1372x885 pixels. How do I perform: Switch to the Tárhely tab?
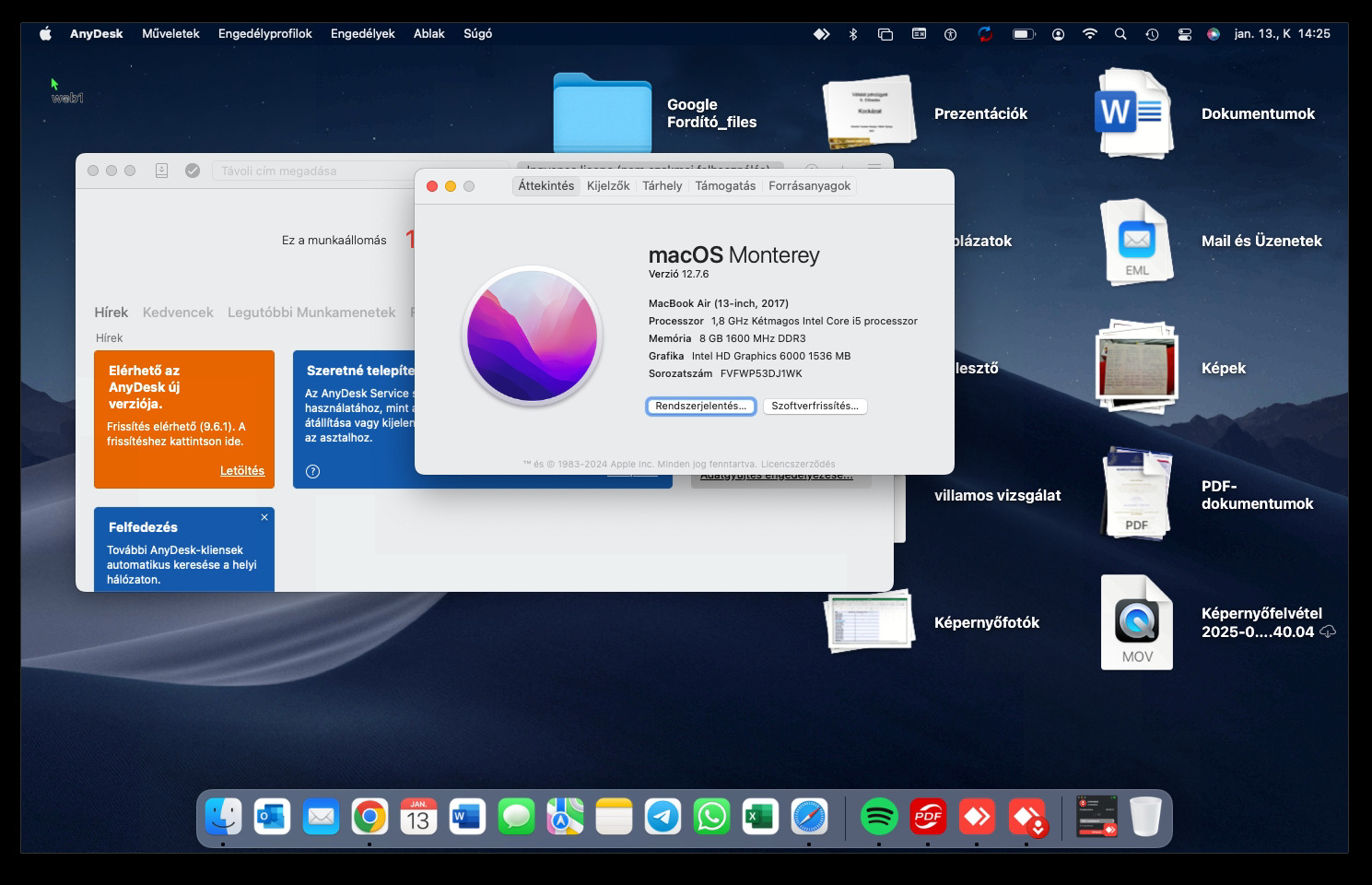pyautogui.click(x=662, y=186)
